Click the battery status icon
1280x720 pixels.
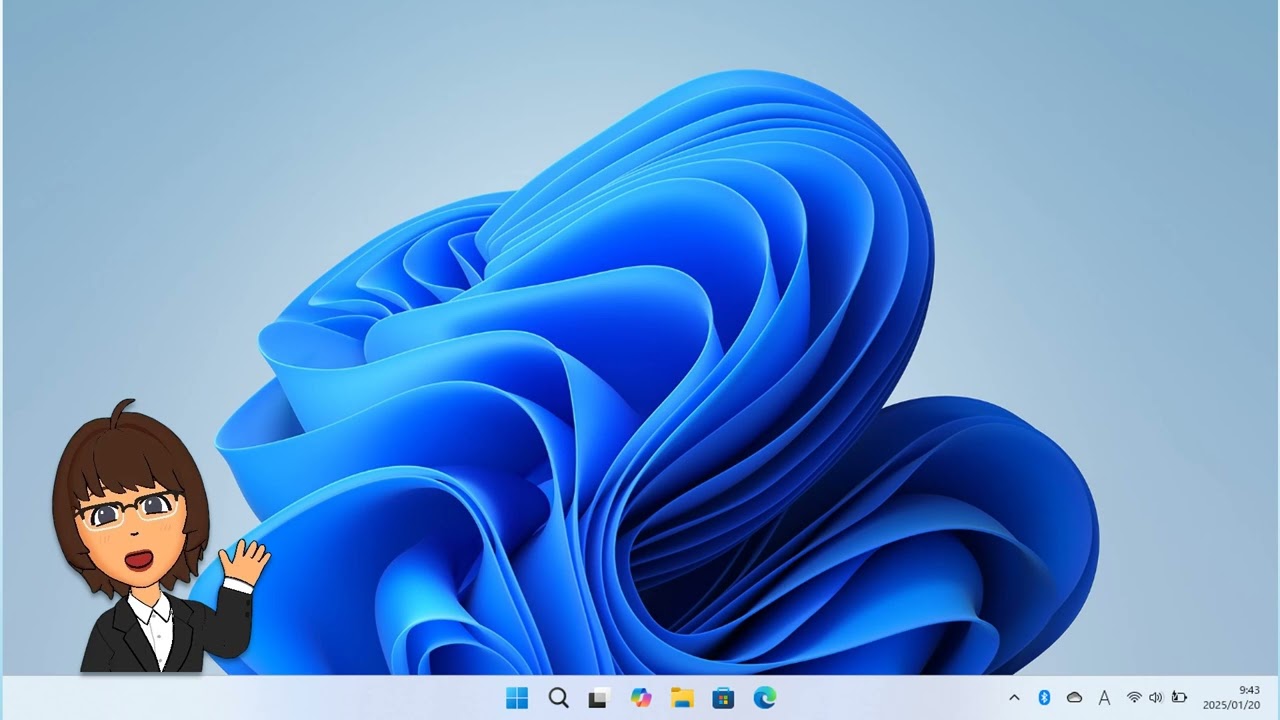click(x=1179, y=698)
